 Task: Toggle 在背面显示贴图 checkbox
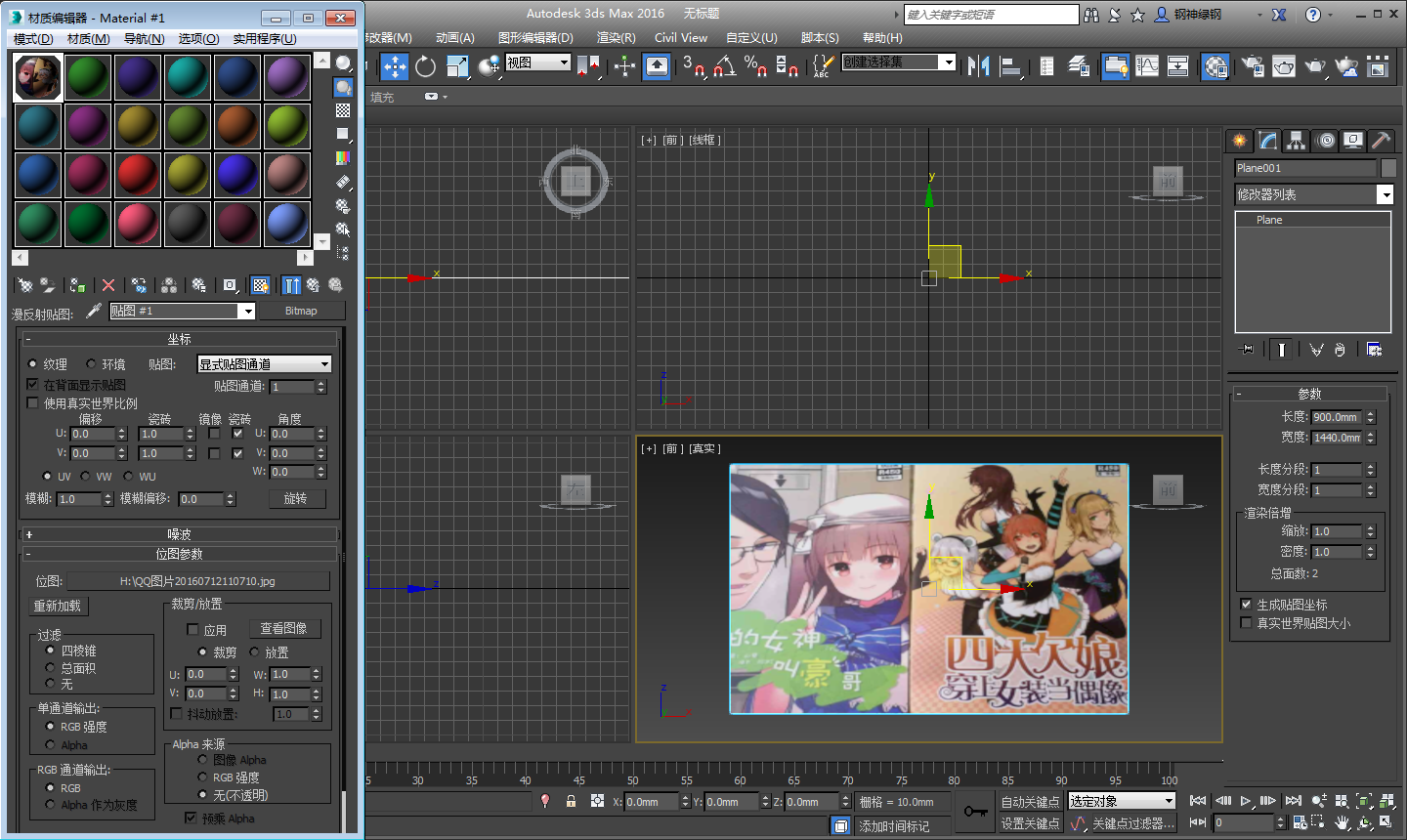tap(32, 384)
